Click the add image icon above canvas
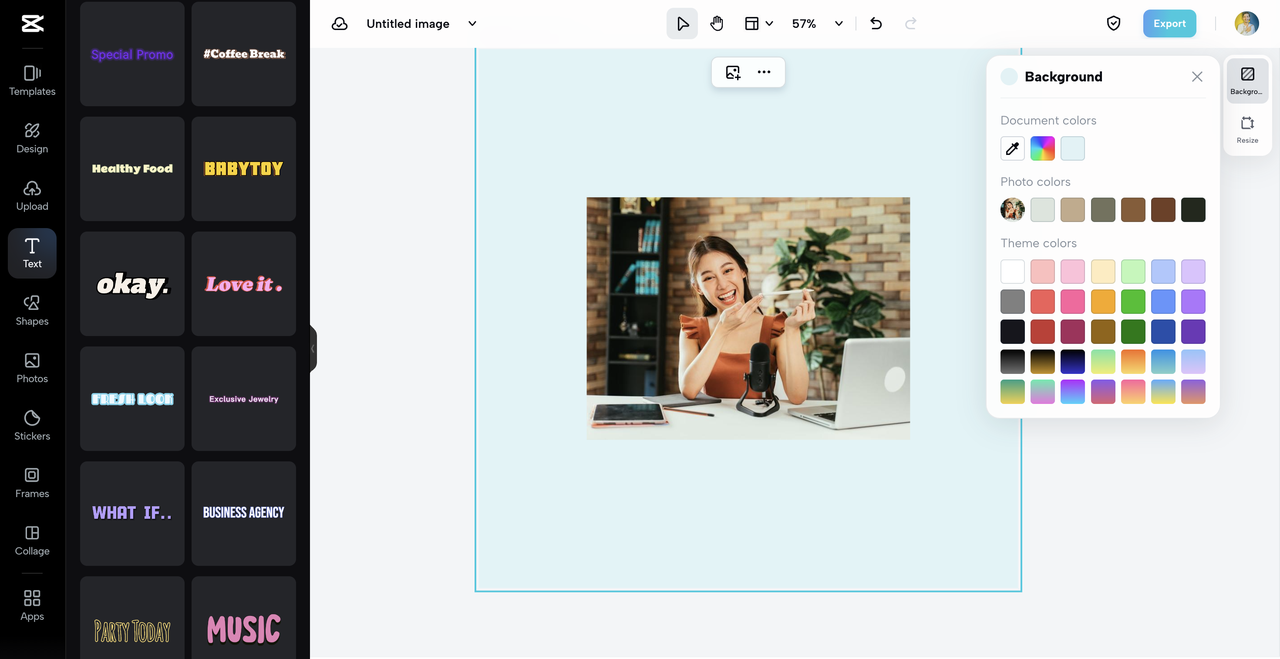 click(x=733, y=72)
